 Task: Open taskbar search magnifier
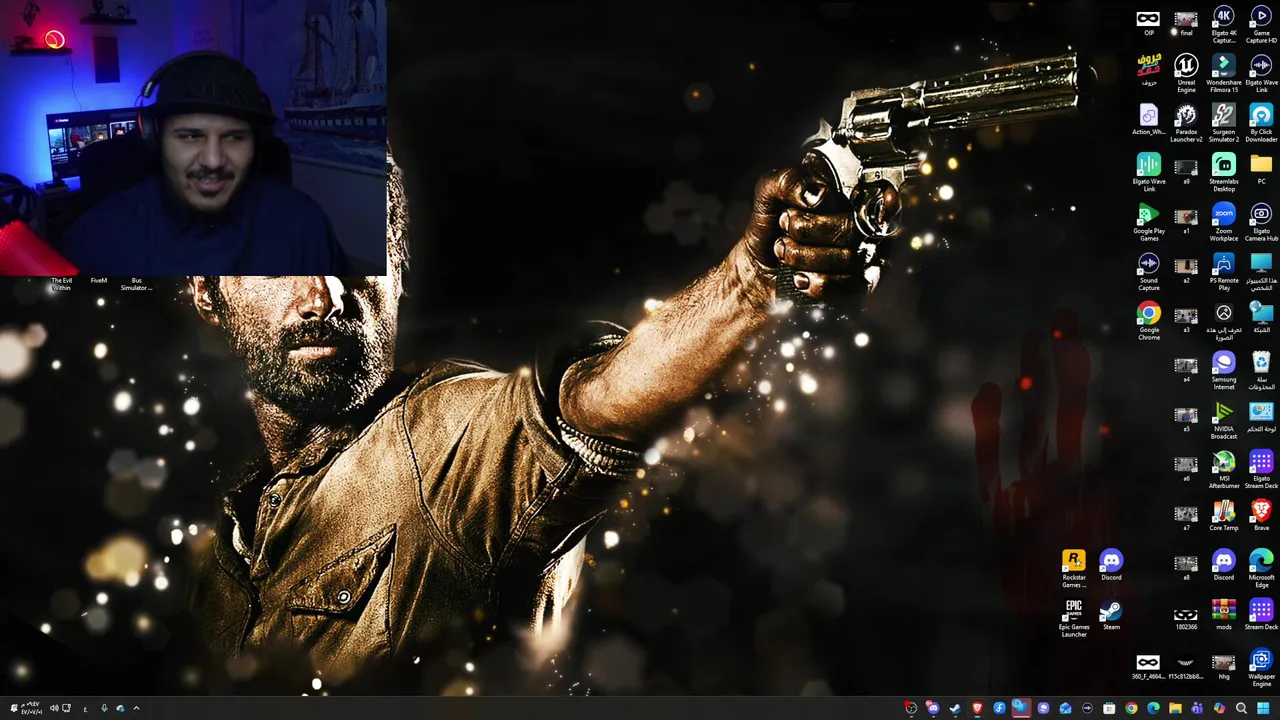coord(1241,708)
